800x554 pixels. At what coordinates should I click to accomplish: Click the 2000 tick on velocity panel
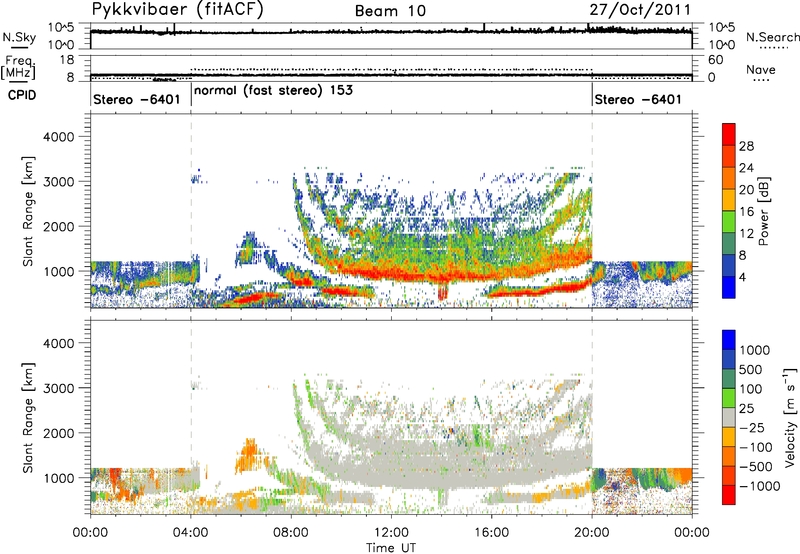click(x=57, y=433)
